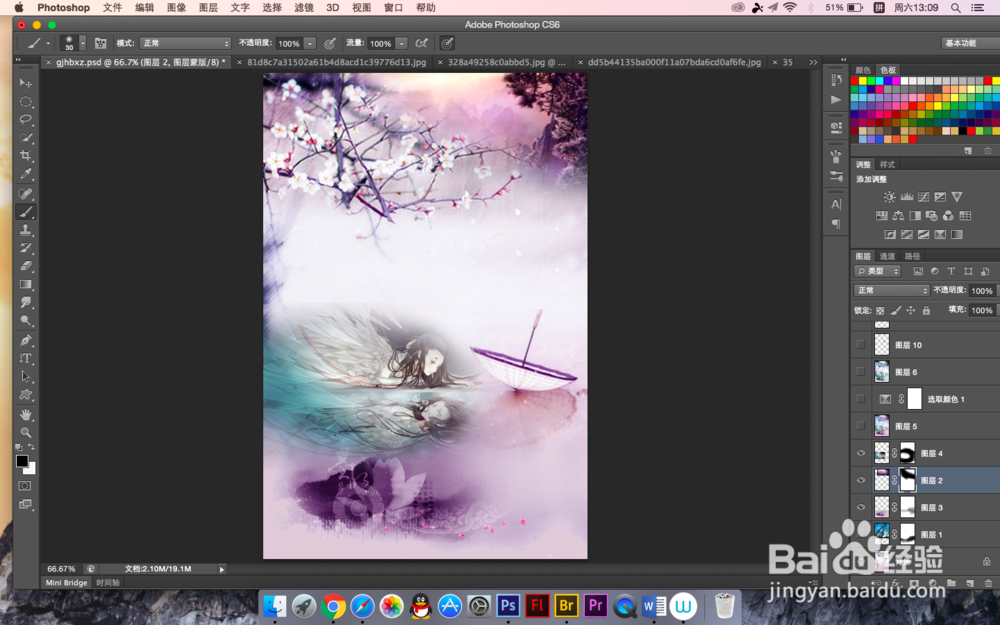The height and width of the screenshot is (625, 1000).
Task: Select the Move tool
Action: [x=26, y=83]
